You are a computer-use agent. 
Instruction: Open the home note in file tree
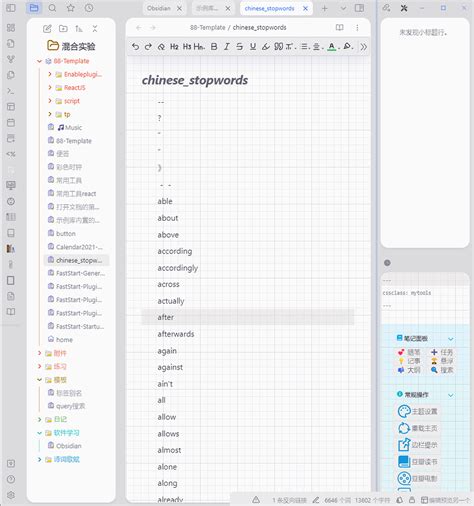[x=64, y=340]
